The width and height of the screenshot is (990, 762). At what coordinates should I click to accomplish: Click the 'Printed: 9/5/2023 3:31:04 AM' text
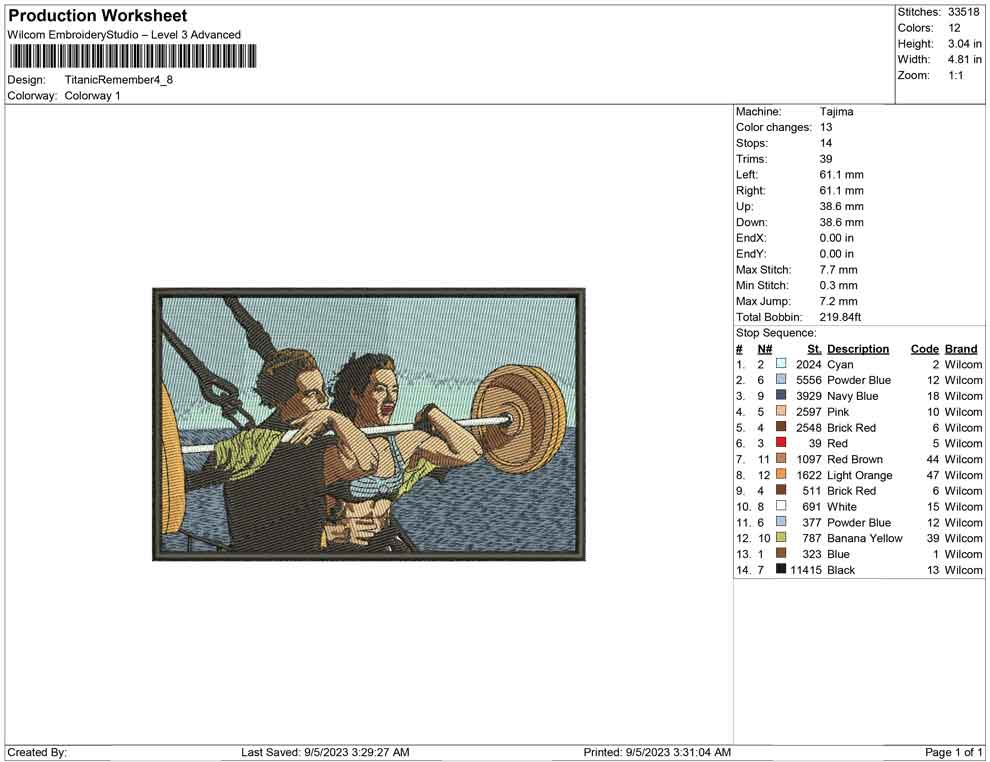(x=657, y=752)
